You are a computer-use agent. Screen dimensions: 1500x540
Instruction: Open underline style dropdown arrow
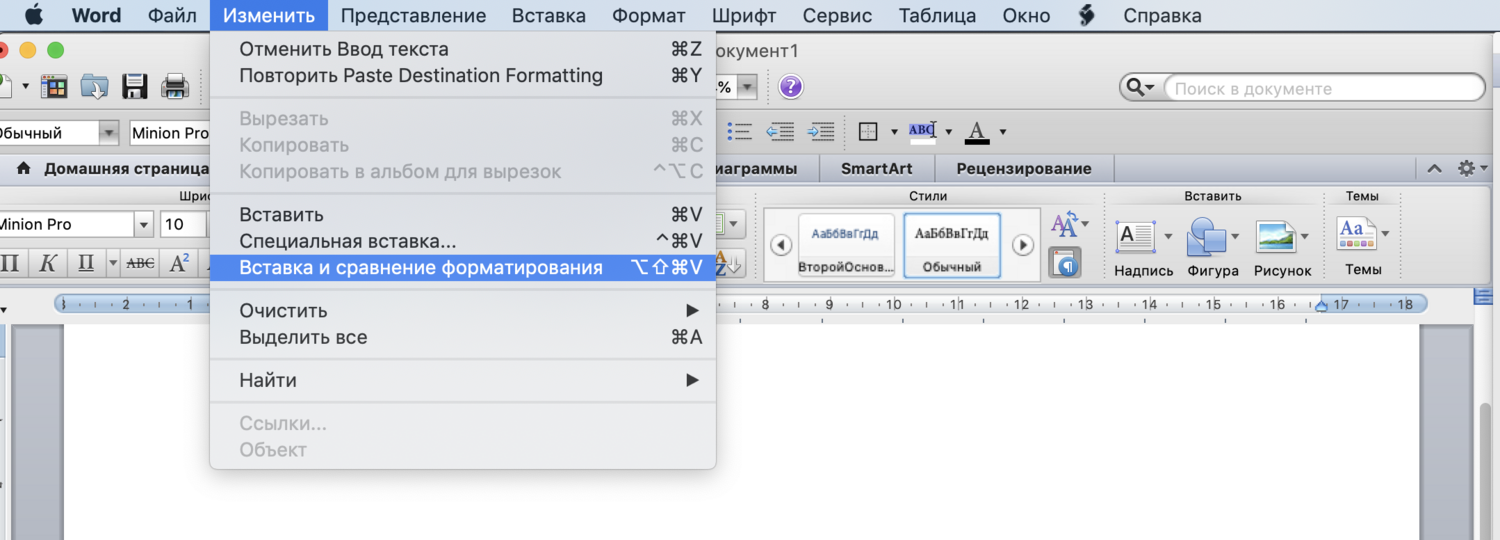(113, 264)
